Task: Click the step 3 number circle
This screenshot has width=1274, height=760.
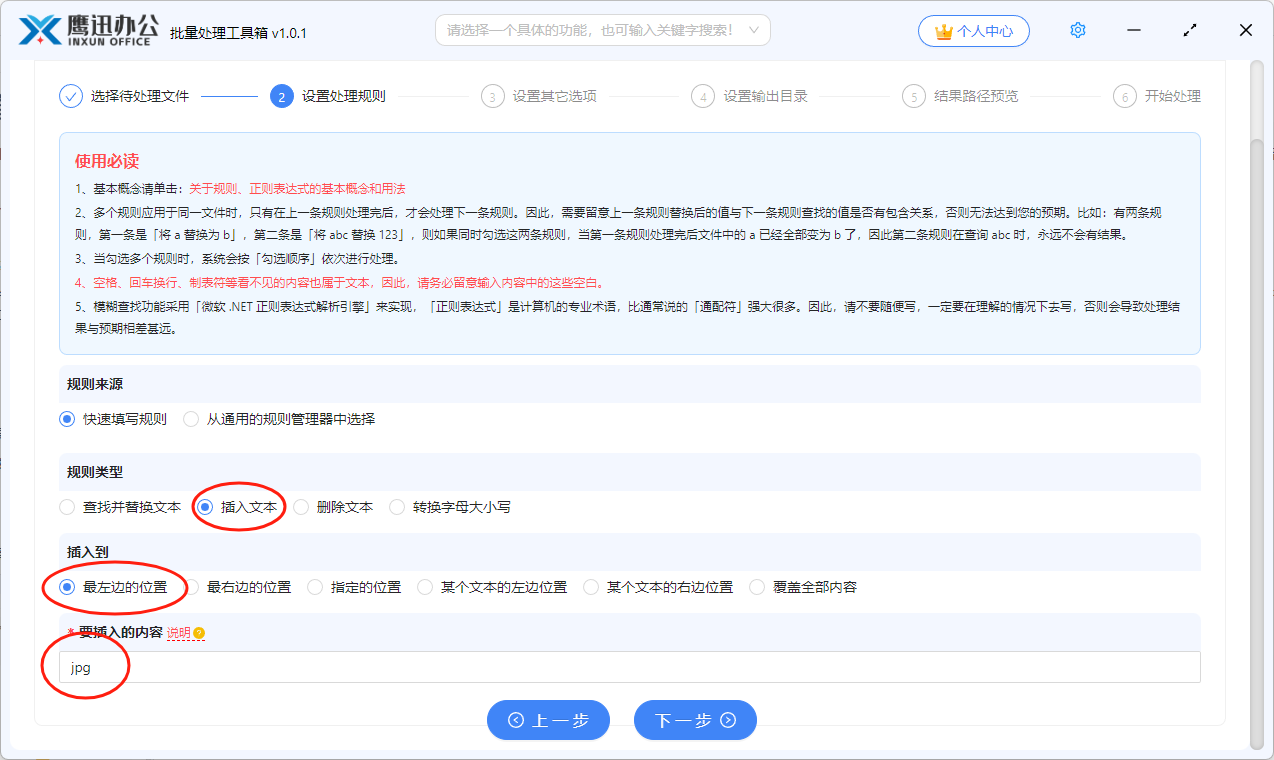Action: (x=492, y=96)
